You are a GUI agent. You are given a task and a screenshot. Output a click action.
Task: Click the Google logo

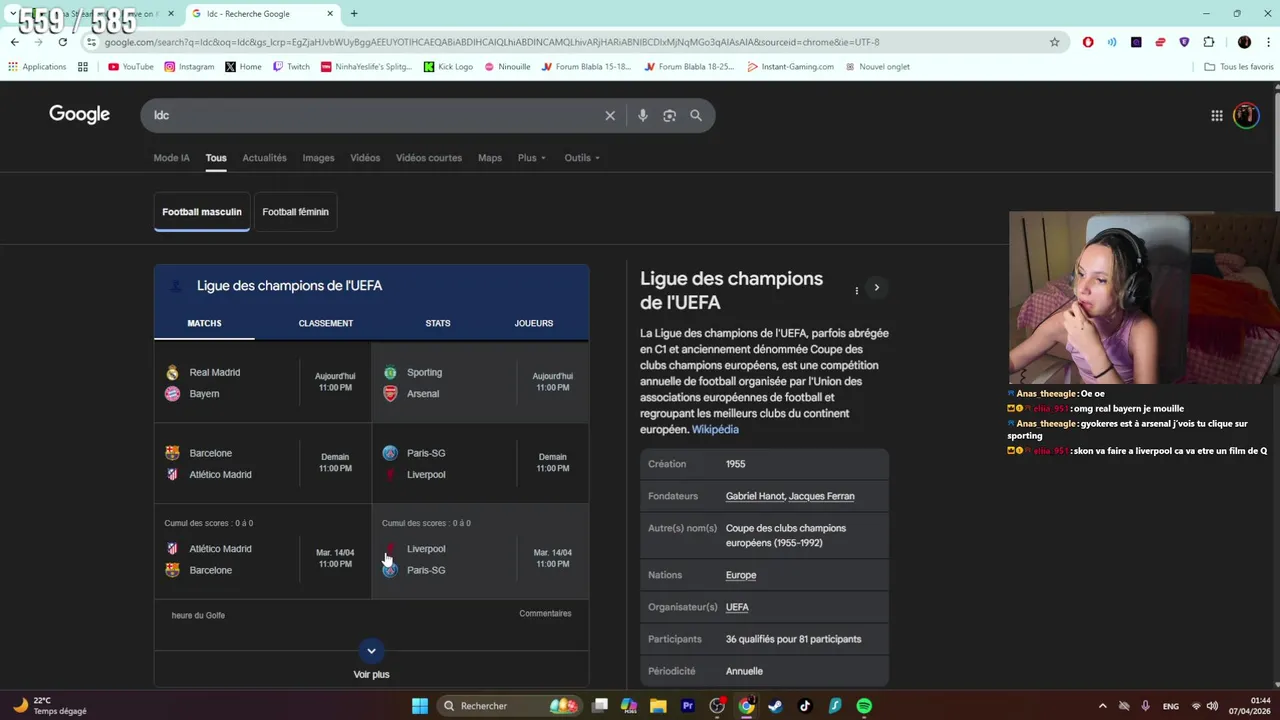tap(80, 114)
